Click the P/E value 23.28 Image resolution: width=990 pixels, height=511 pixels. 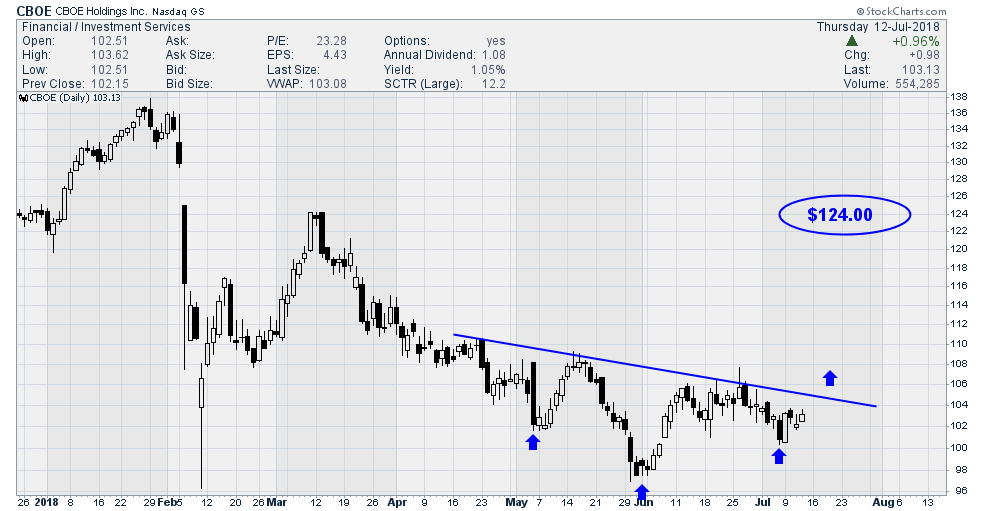pos(331,41)
